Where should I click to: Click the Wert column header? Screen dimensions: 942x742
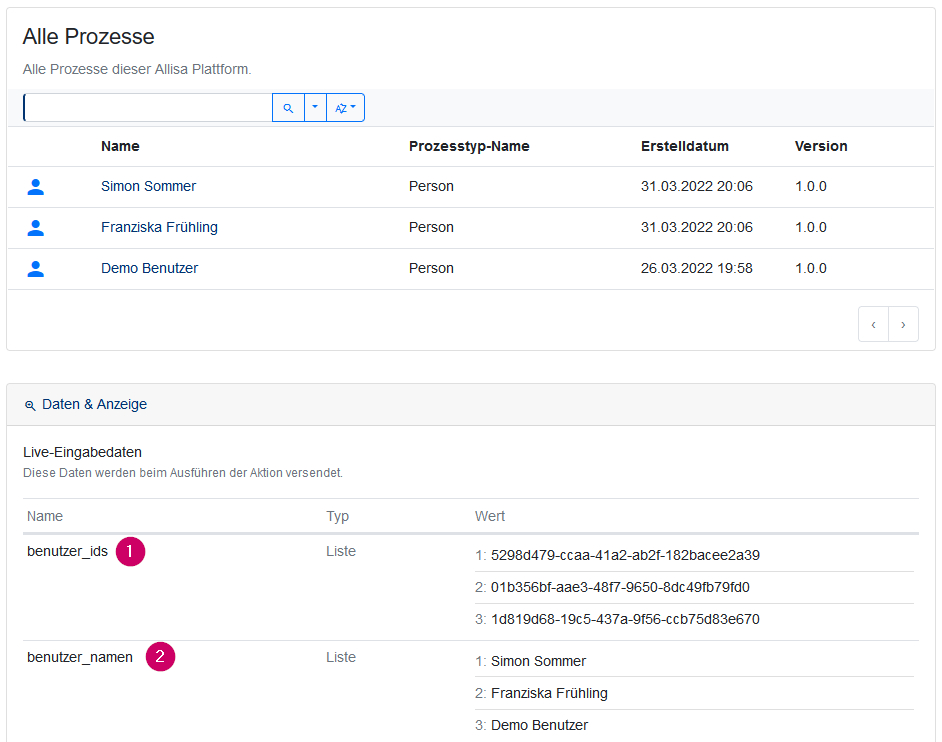coord(490,516)
